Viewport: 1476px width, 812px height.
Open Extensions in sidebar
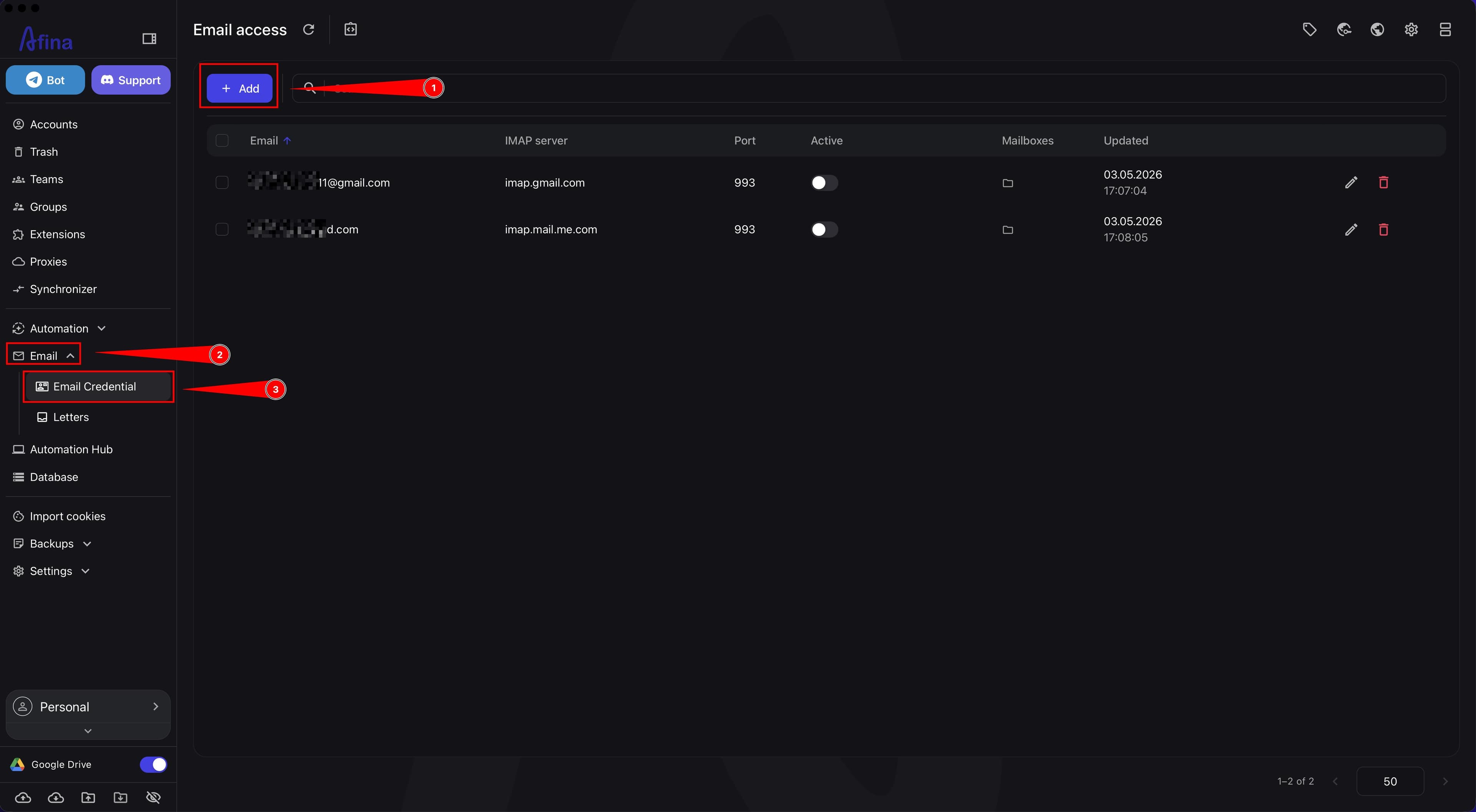coord(57,234)
